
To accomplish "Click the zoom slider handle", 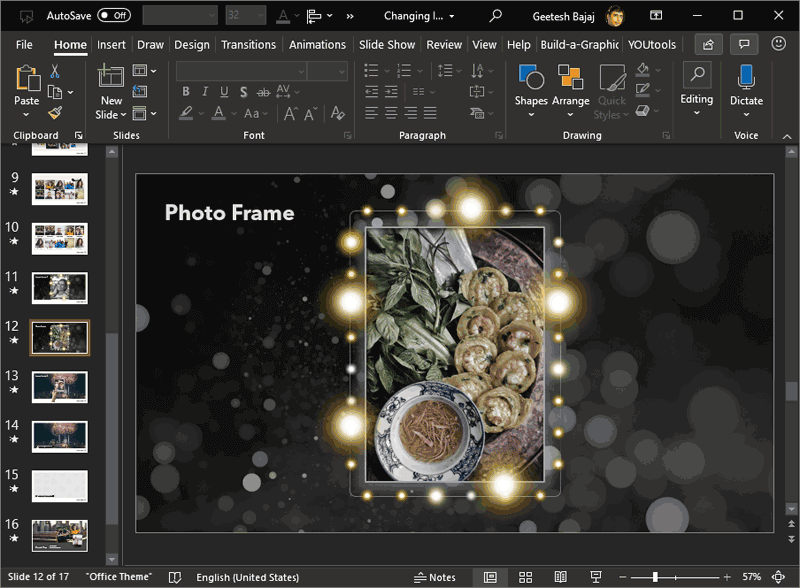I will click(x=655, y=577).
